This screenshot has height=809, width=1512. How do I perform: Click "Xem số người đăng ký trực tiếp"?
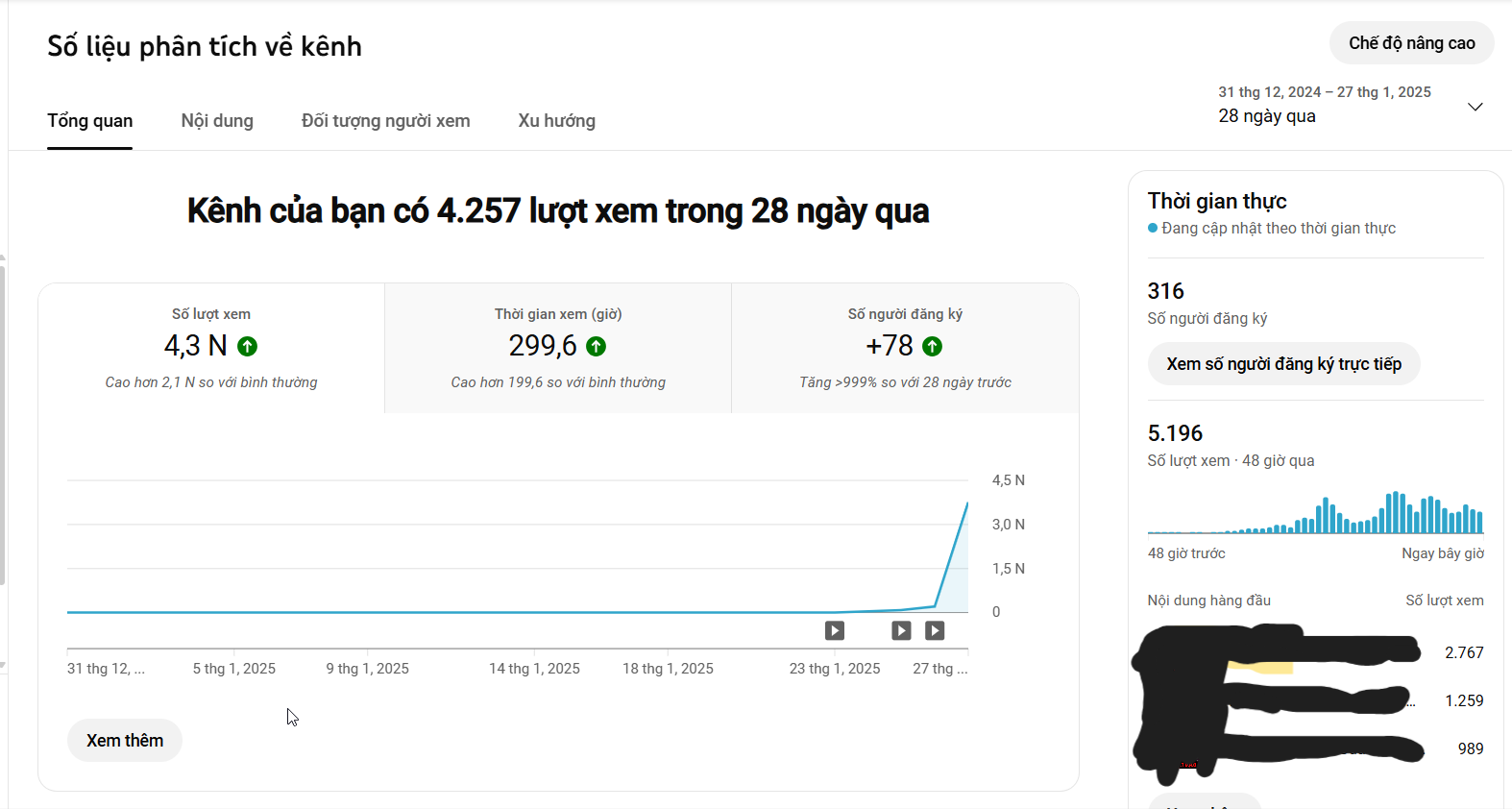tap(1283, 364)
